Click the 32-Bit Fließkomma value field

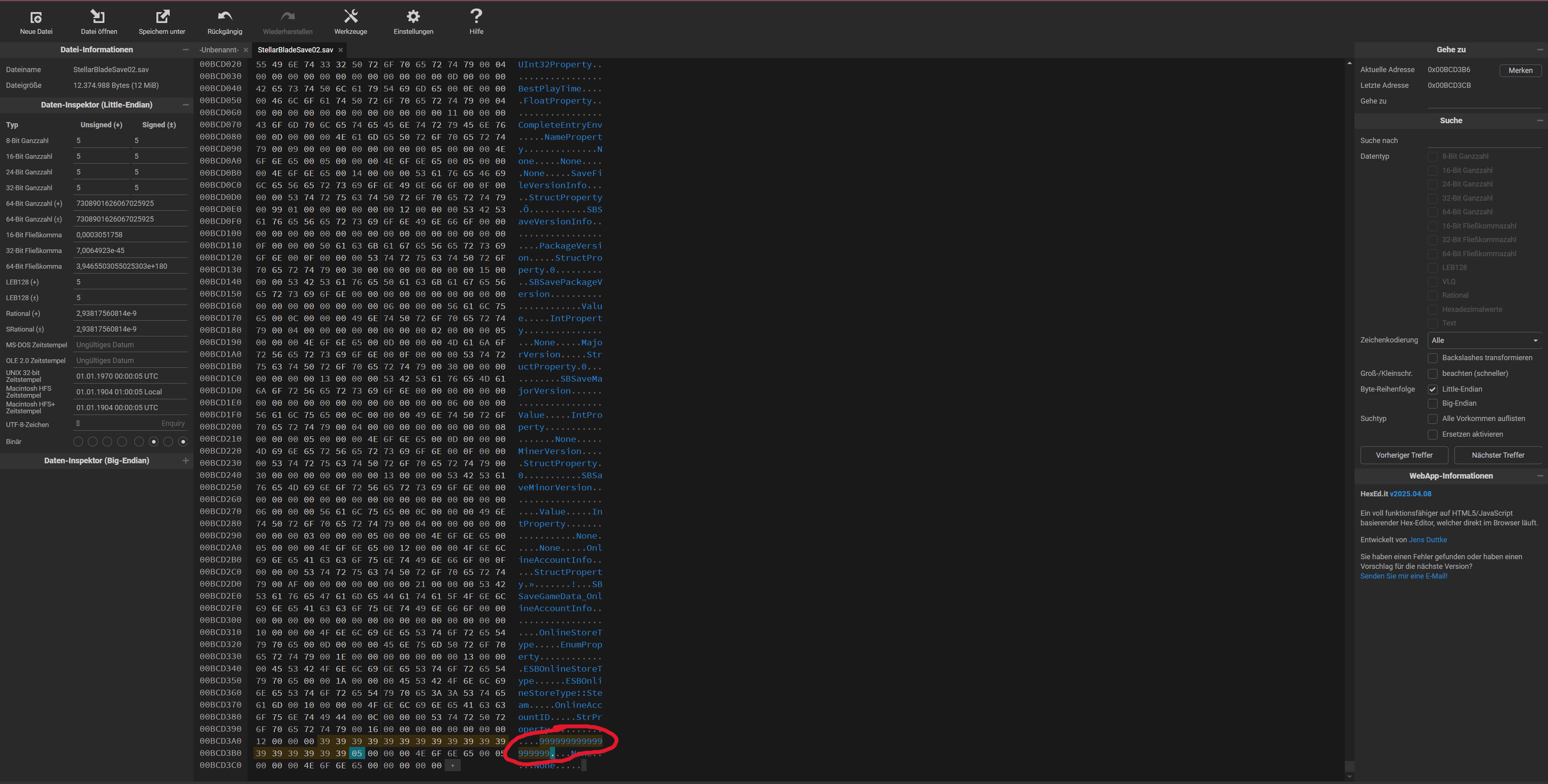[130, 251]
